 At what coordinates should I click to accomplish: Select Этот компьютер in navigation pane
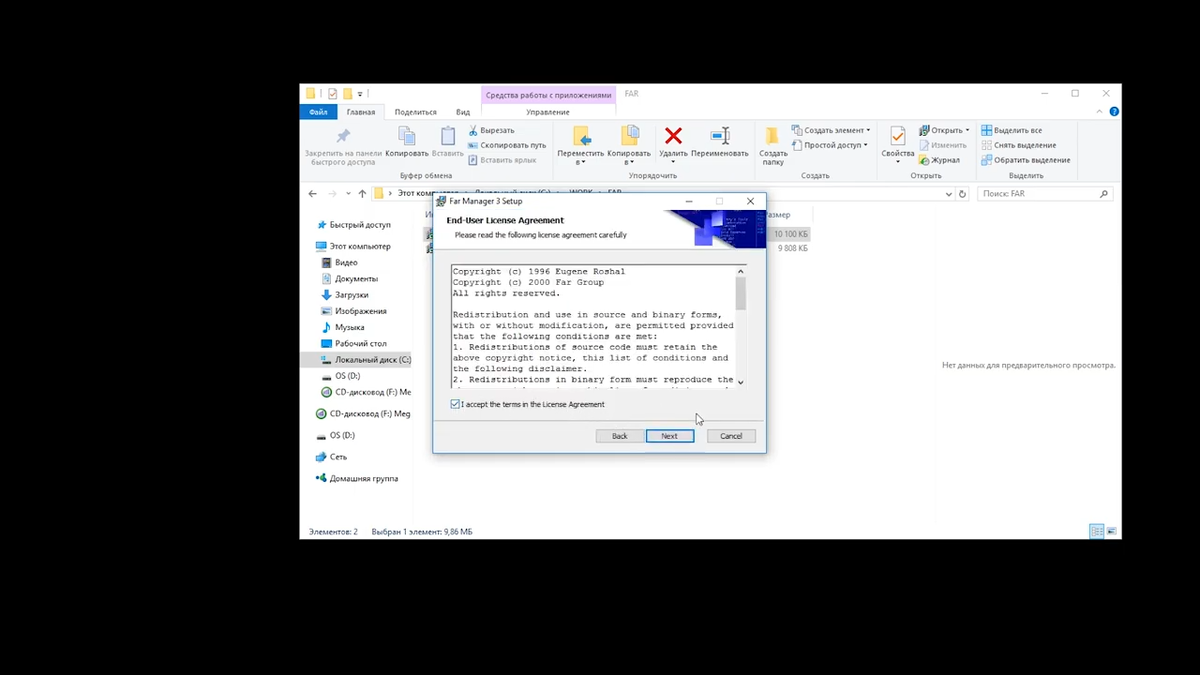pyautogui.click(x=353, y=246)
